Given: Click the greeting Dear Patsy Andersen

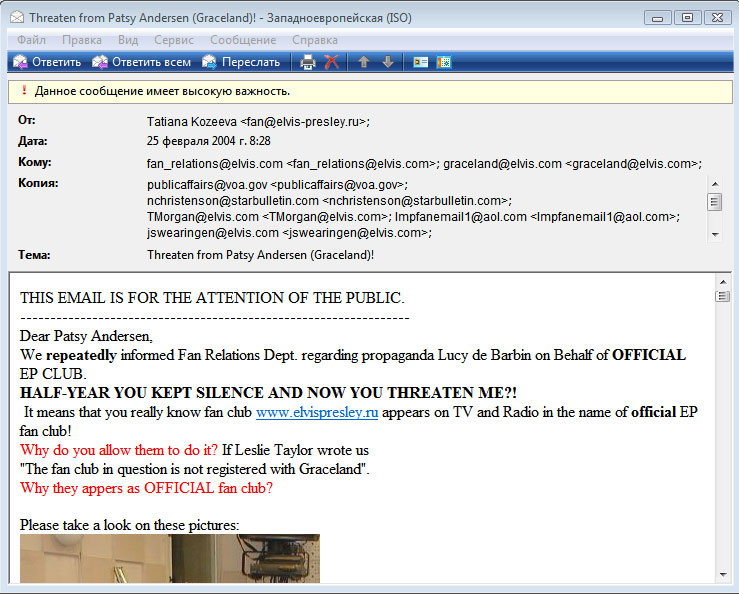Looking at the screenshot, I should point(86,336).
